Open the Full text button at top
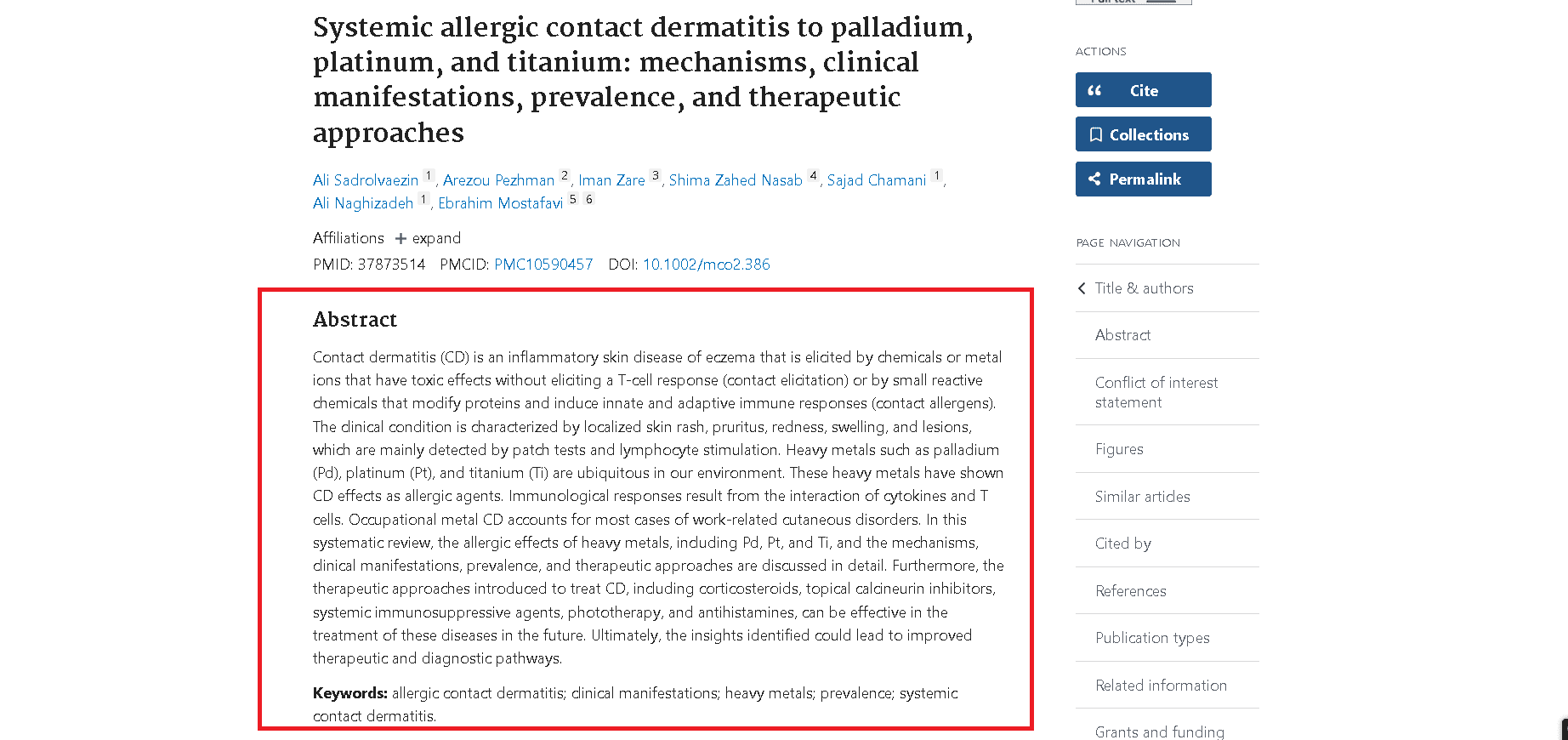The image size is (1568, 740). coord(1133,3)
